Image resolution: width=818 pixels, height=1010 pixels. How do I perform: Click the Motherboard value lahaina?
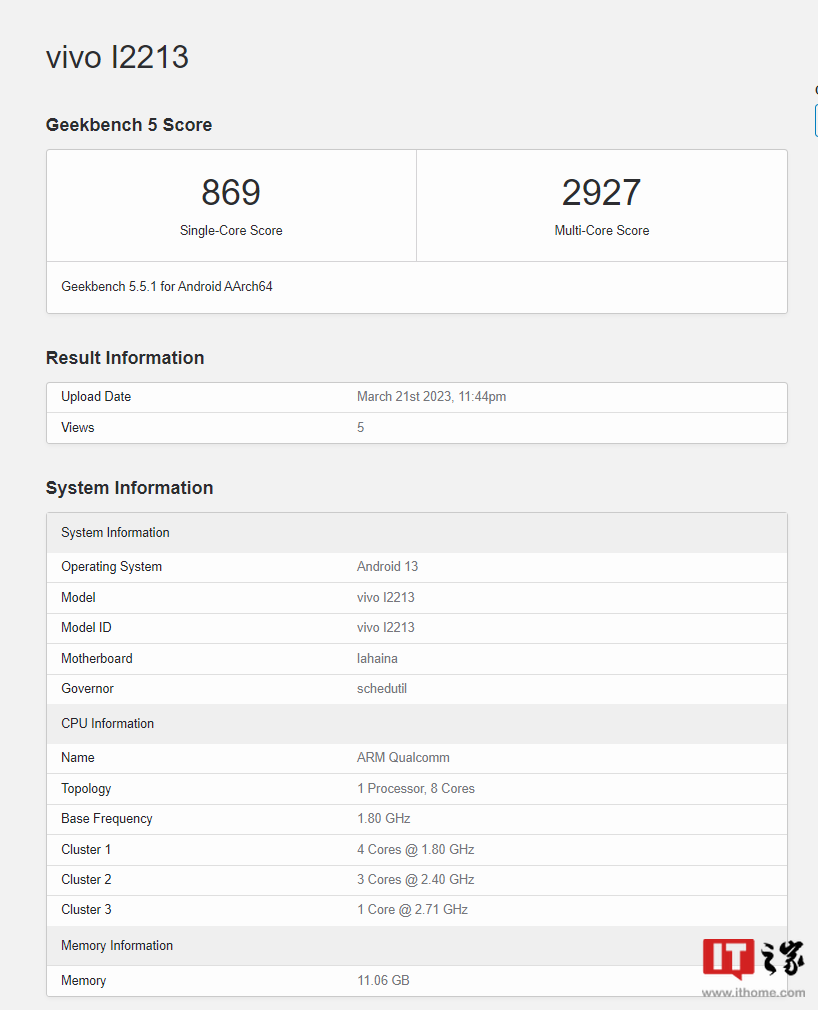click(x=379, y=659)
